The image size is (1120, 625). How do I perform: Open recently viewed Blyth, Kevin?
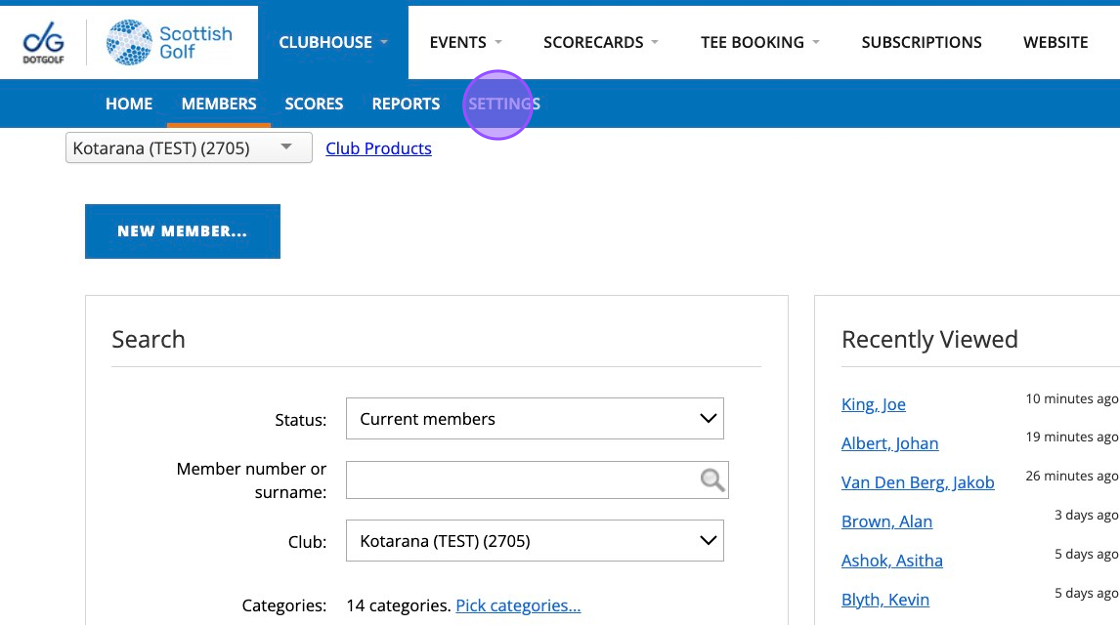pos(886,599)
